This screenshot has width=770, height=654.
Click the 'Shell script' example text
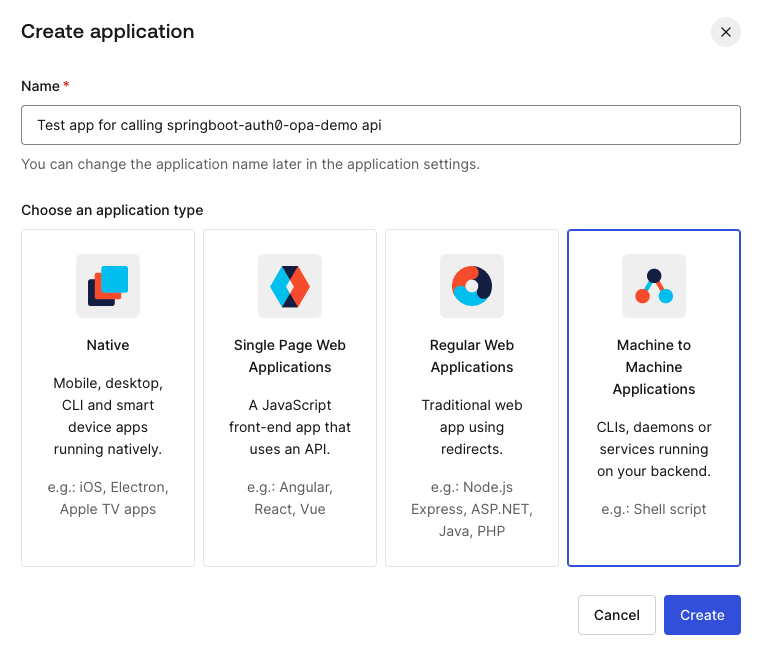[654, 509]
